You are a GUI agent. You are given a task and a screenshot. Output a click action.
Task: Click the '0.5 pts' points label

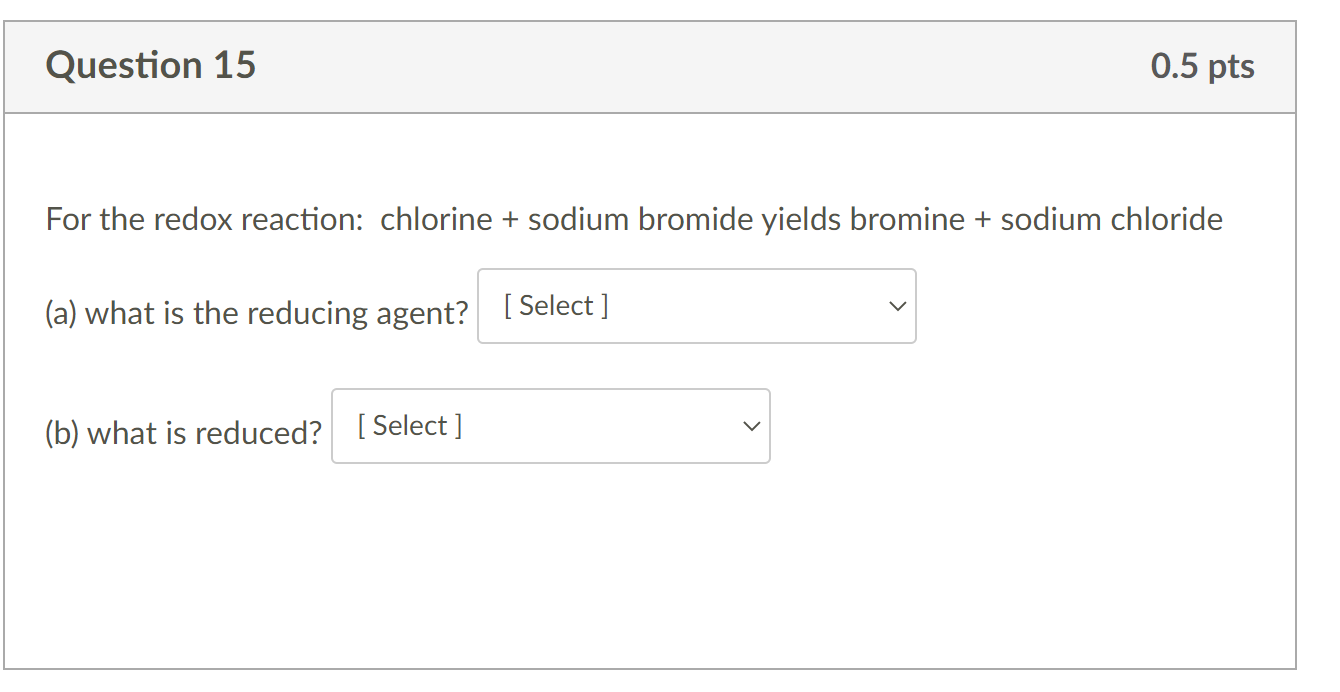[x=1202, y=66]
